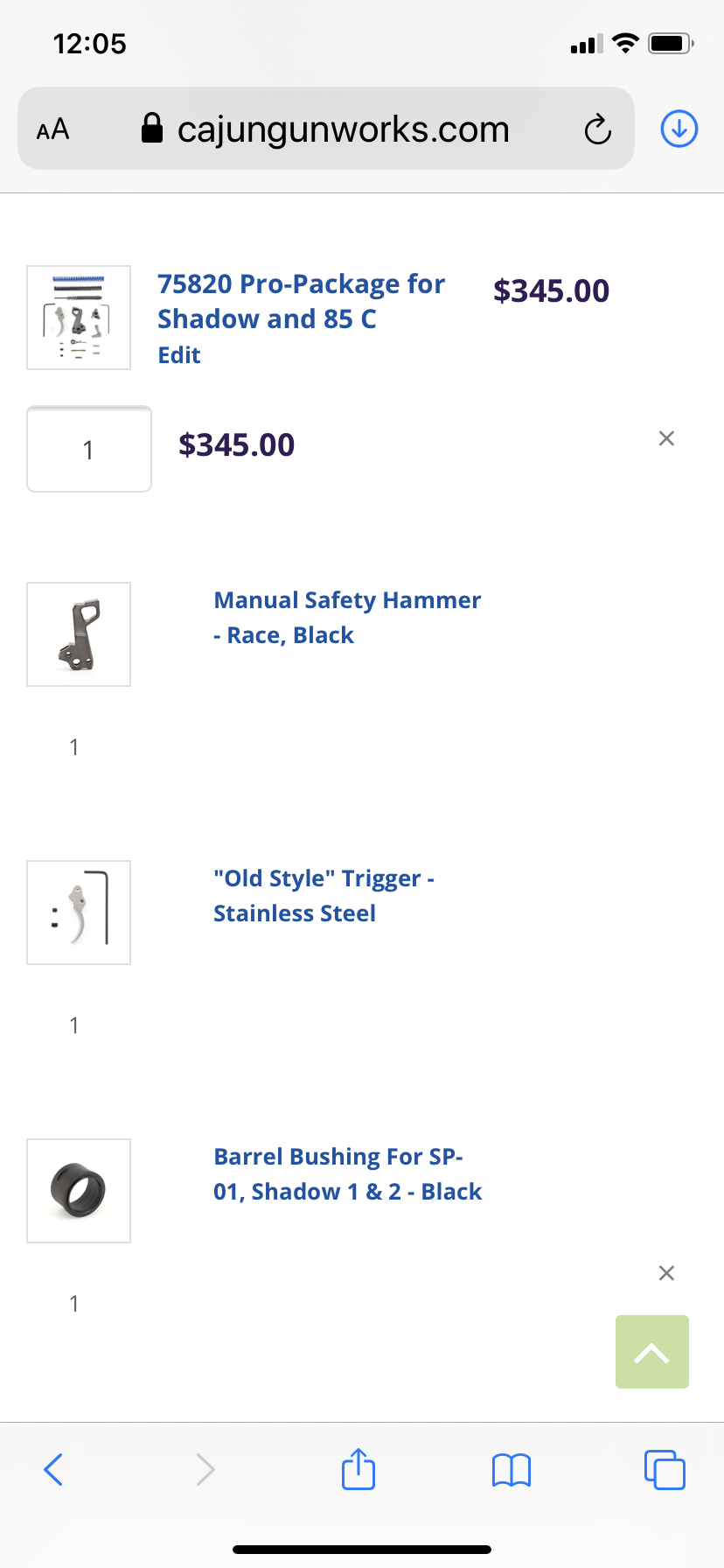The image size is (724, 1568).
Task: Open the Barrel Bushing For SP-01 link
Action: (x=347, y=1174)
